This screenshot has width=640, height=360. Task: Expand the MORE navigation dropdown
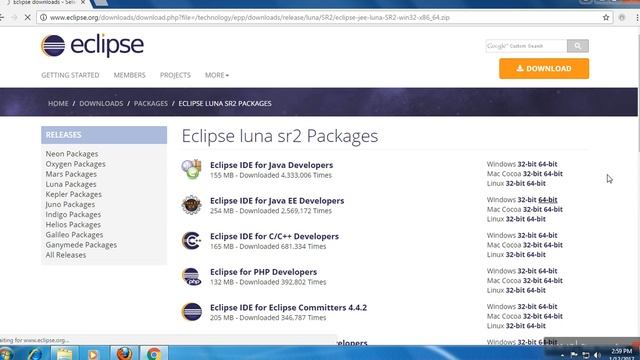coord(217,75)
